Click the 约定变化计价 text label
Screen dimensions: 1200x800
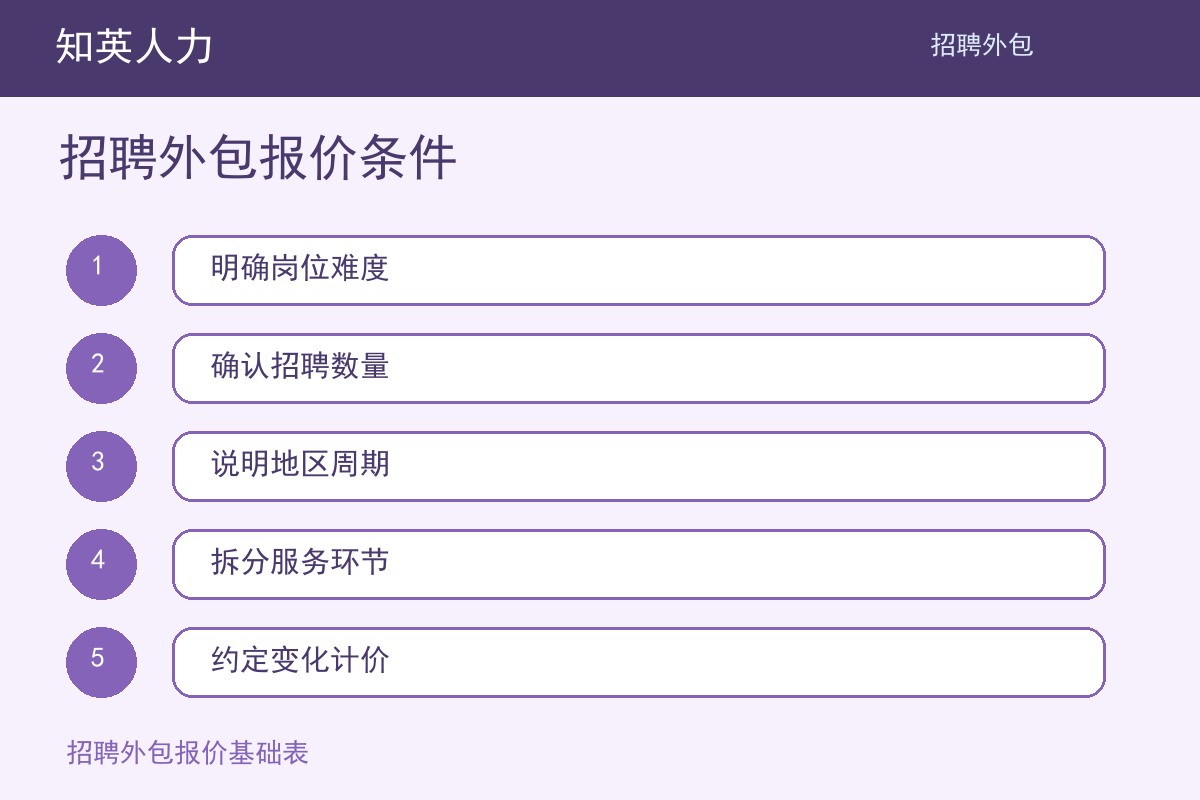[x=300, y=660]
